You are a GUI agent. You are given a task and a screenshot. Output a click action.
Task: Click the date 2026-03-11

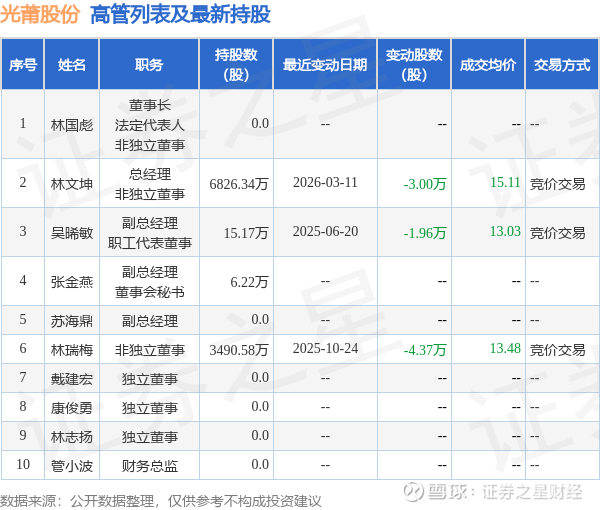(325, 182)
